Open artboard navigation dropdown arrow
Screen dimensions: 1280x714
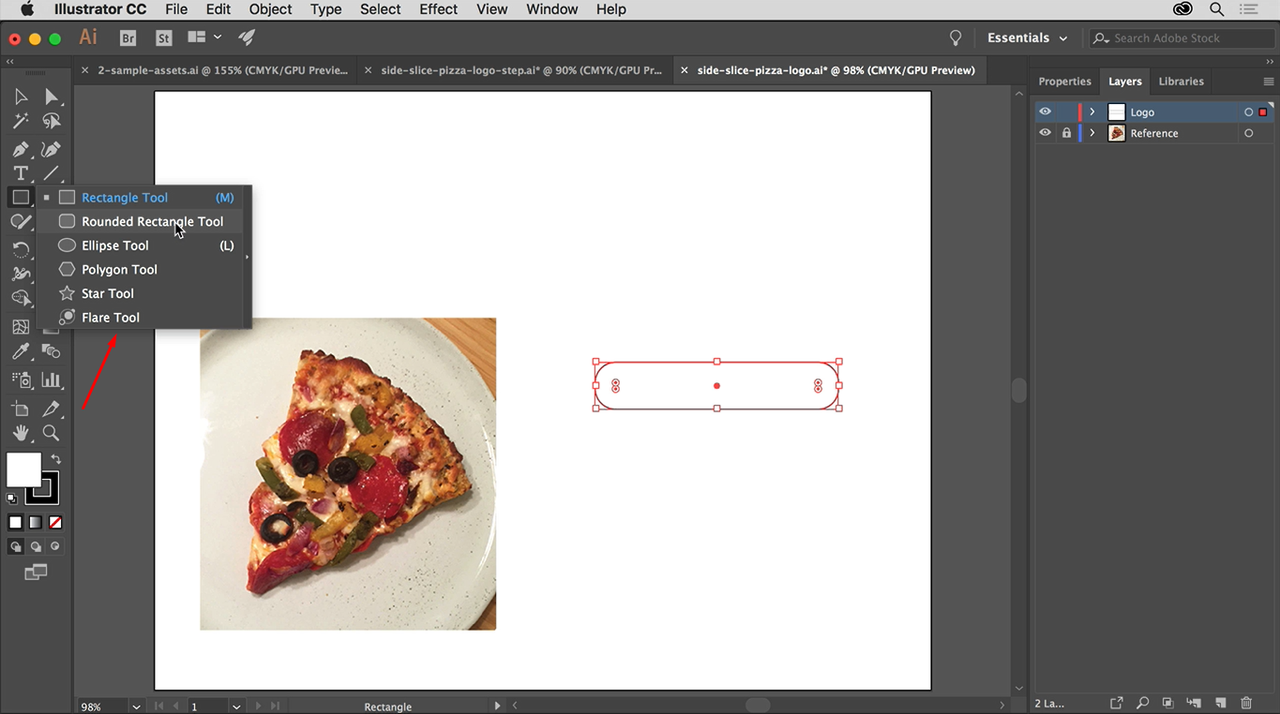pos(236,706)
